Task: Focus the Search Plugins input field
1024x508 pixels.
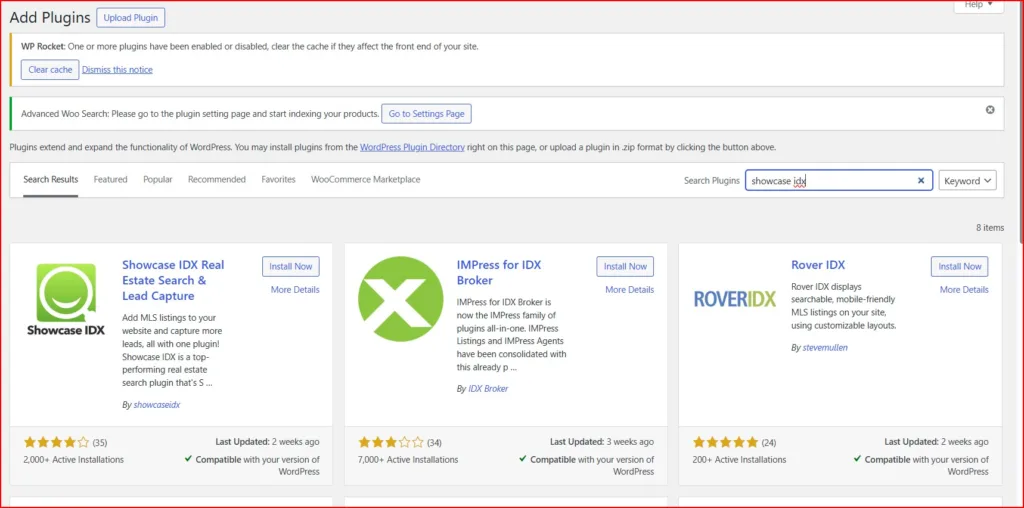Action: tap(839, 181)
